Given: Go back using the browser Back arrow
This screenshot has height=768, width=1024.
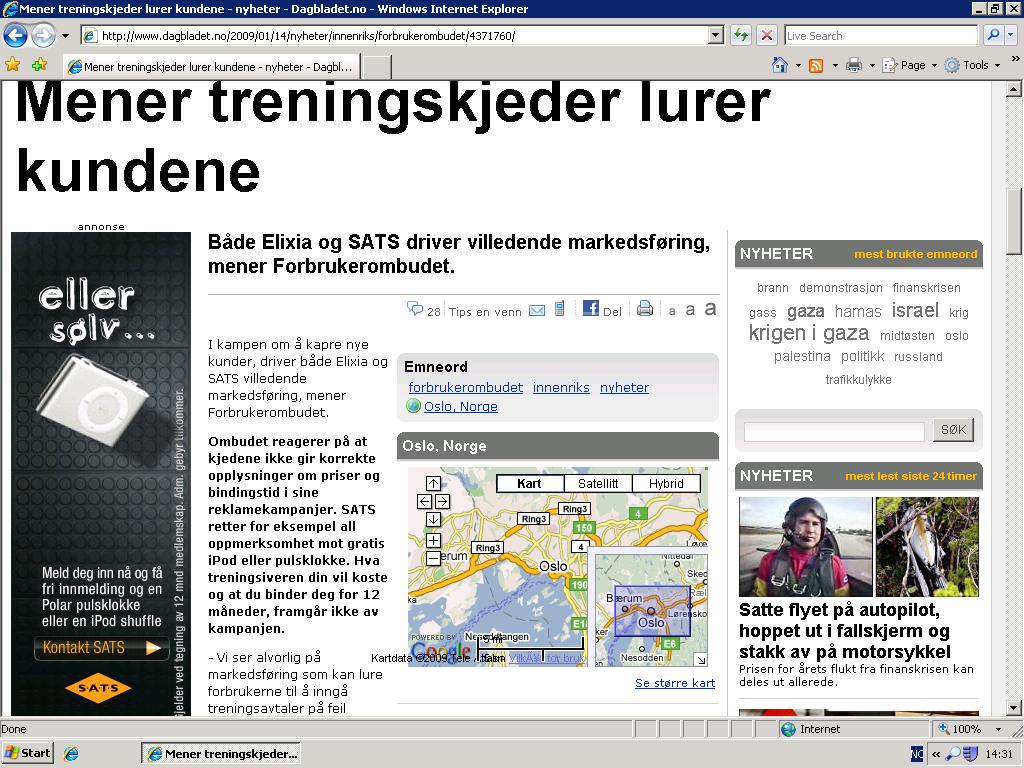Looking at the screenshot, I should pos(15,35).
